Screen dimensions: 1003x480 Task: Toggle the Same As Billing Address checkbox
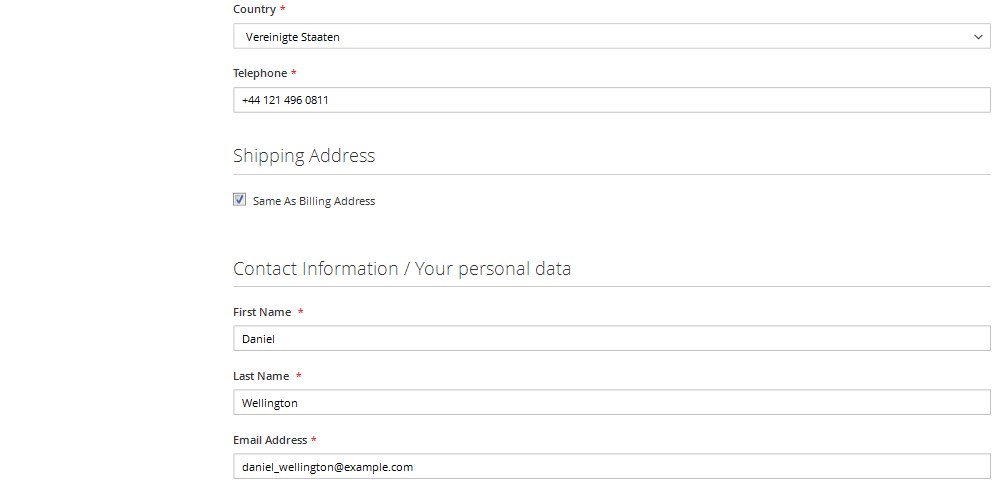pos(239,200)
